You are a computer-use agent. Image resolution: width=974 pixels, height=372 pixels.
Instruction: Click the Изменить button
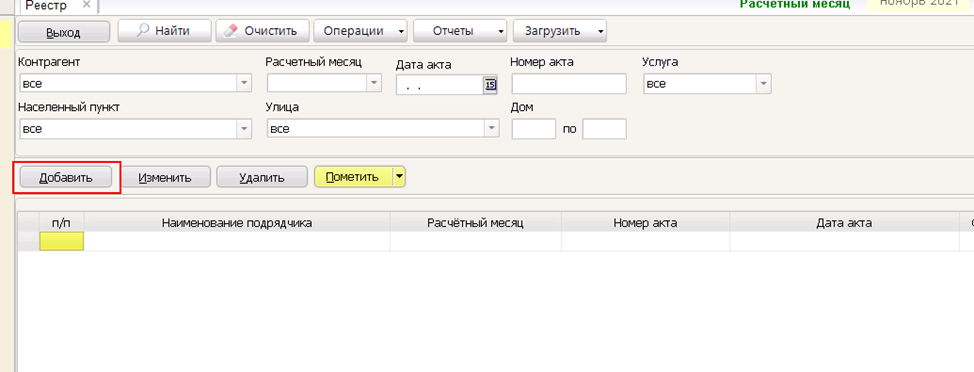[165, 177]
